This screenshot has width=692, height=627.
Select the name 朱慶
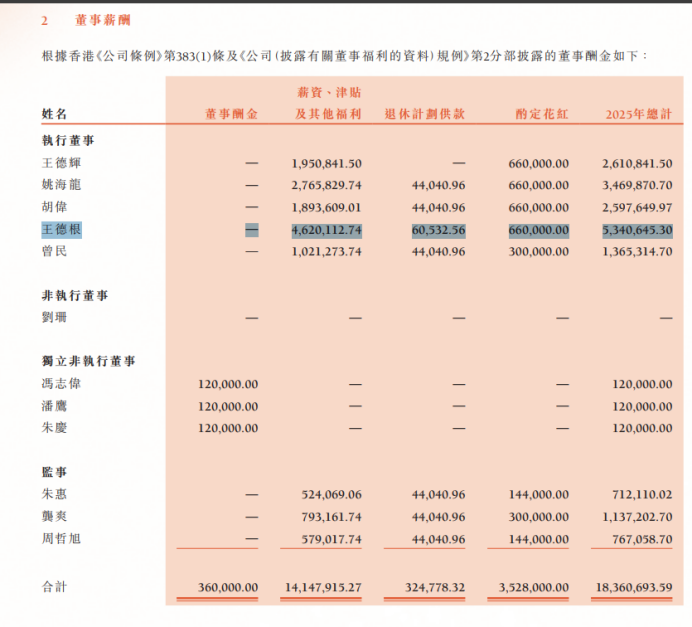coord(54,428)
